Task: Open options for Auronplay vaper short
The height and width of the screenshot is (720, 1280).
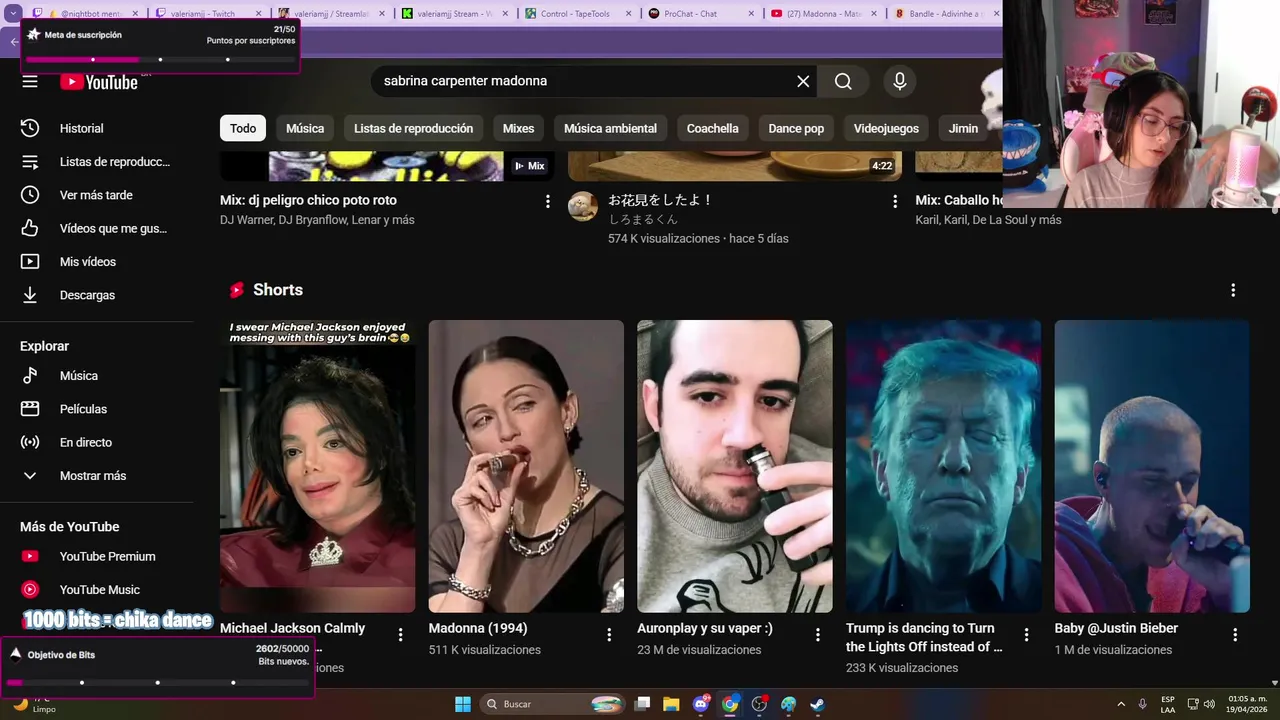Action: point(817,635)
